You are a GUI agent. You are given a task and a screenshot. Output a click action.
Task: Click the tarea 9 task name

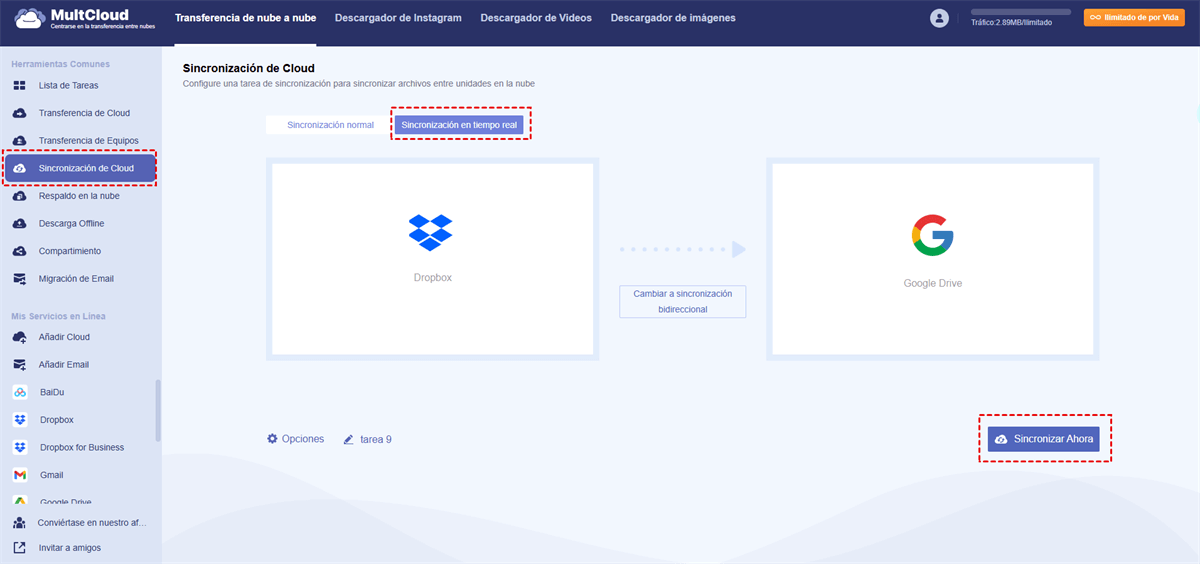376,439
